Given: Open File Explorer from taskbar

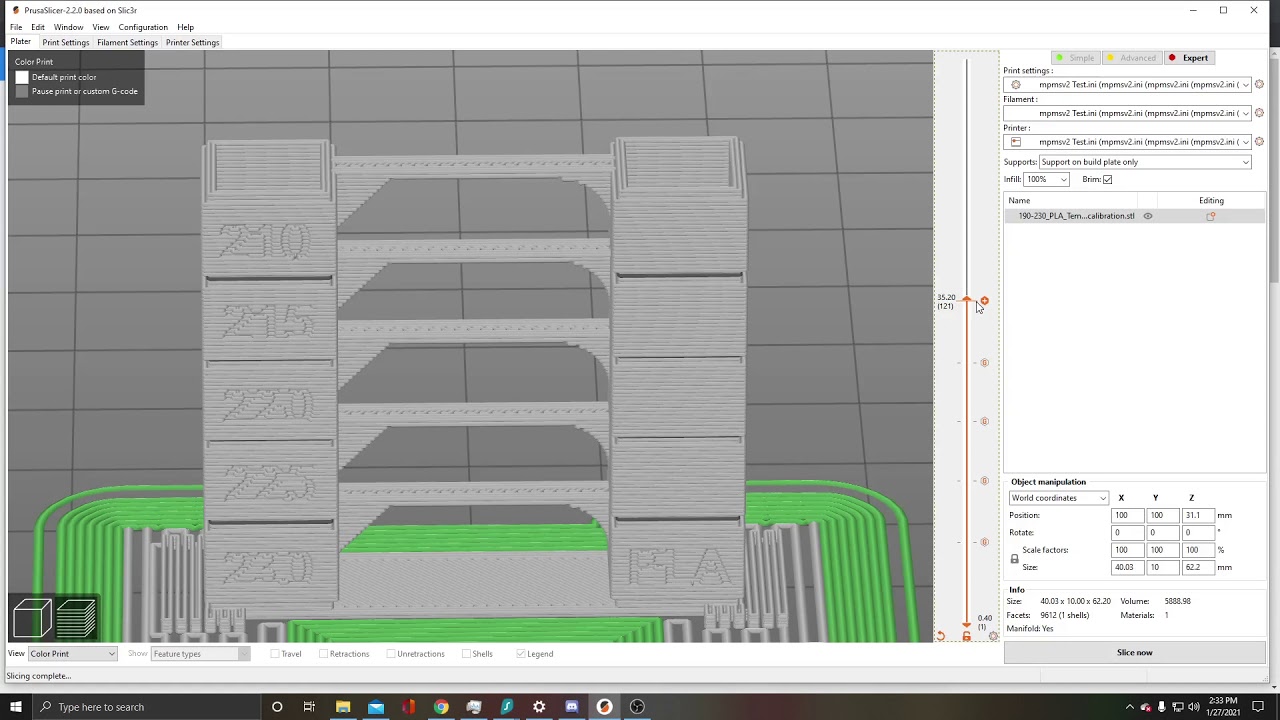Looking at the screenshot, I should point(343,707).
